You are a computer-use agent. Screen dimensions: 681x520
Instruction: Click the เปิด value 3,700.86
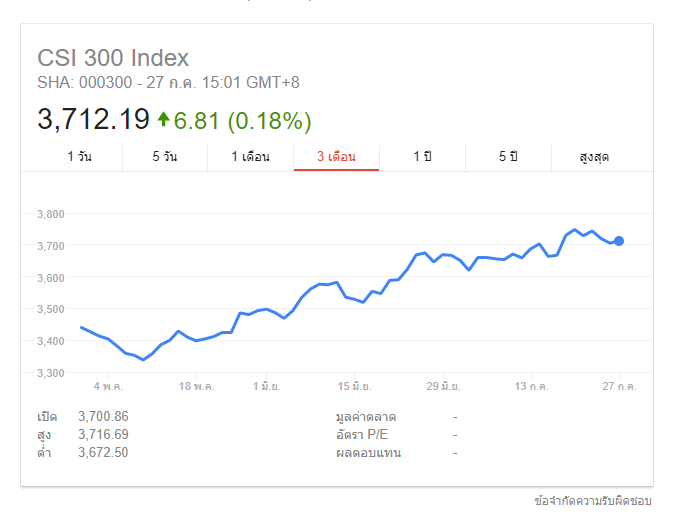point(103,416)
